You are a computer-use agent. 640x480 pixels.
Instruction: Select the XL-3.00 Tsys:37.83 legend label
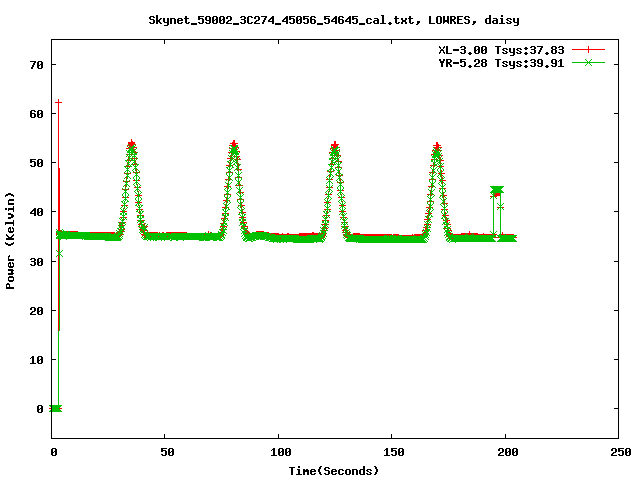501,50
